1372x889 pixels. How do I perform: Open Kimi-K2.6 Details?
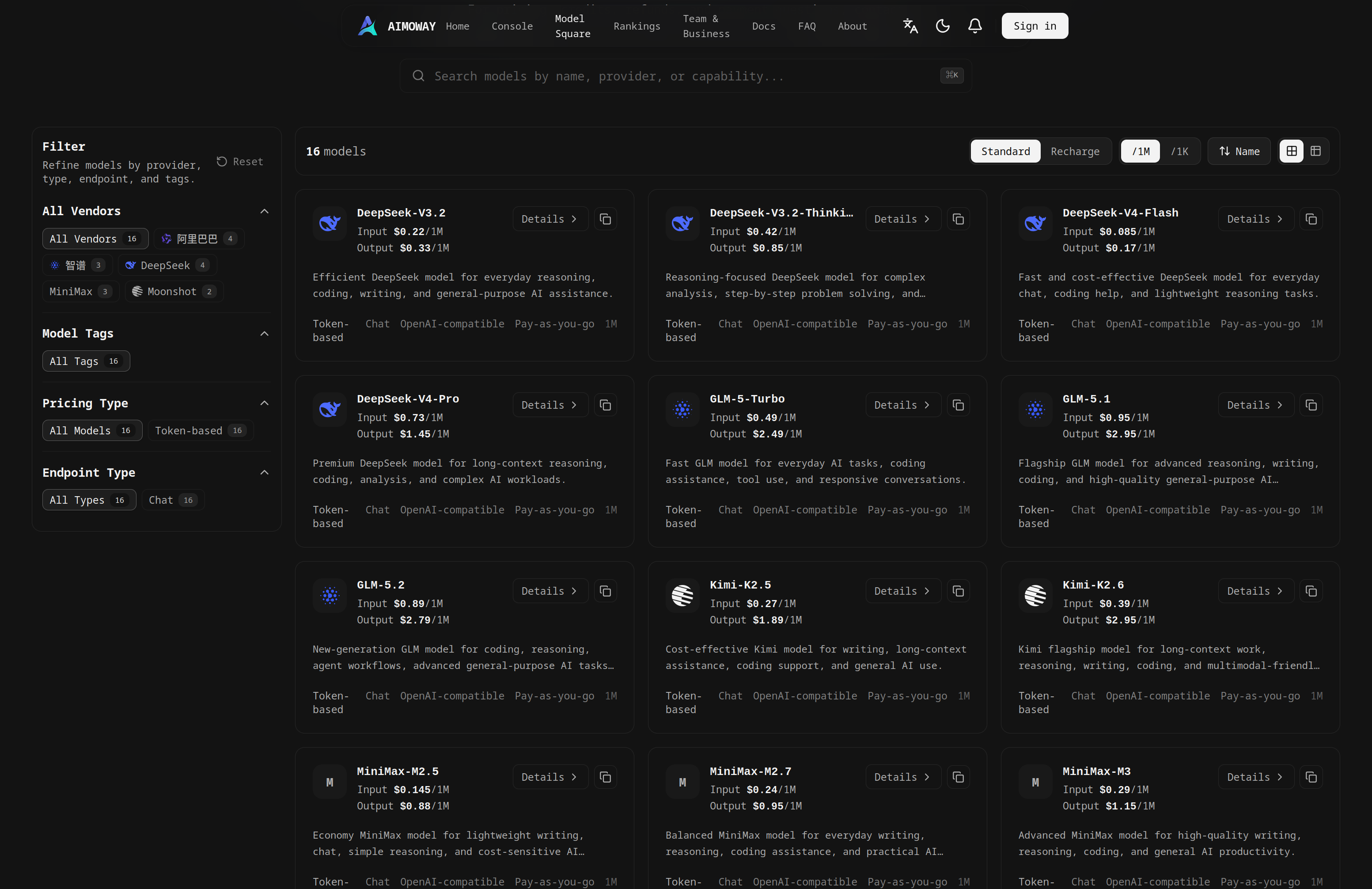(1255, 591)
